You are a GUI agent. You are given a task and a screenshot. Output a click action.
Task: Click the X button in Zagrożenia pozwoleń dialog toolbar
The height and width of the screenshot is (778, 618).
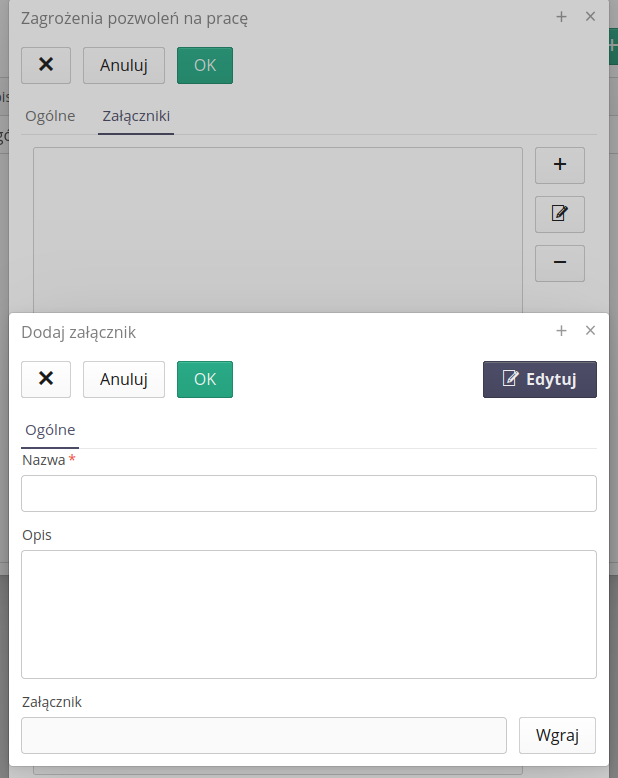(x=46, y=65)
